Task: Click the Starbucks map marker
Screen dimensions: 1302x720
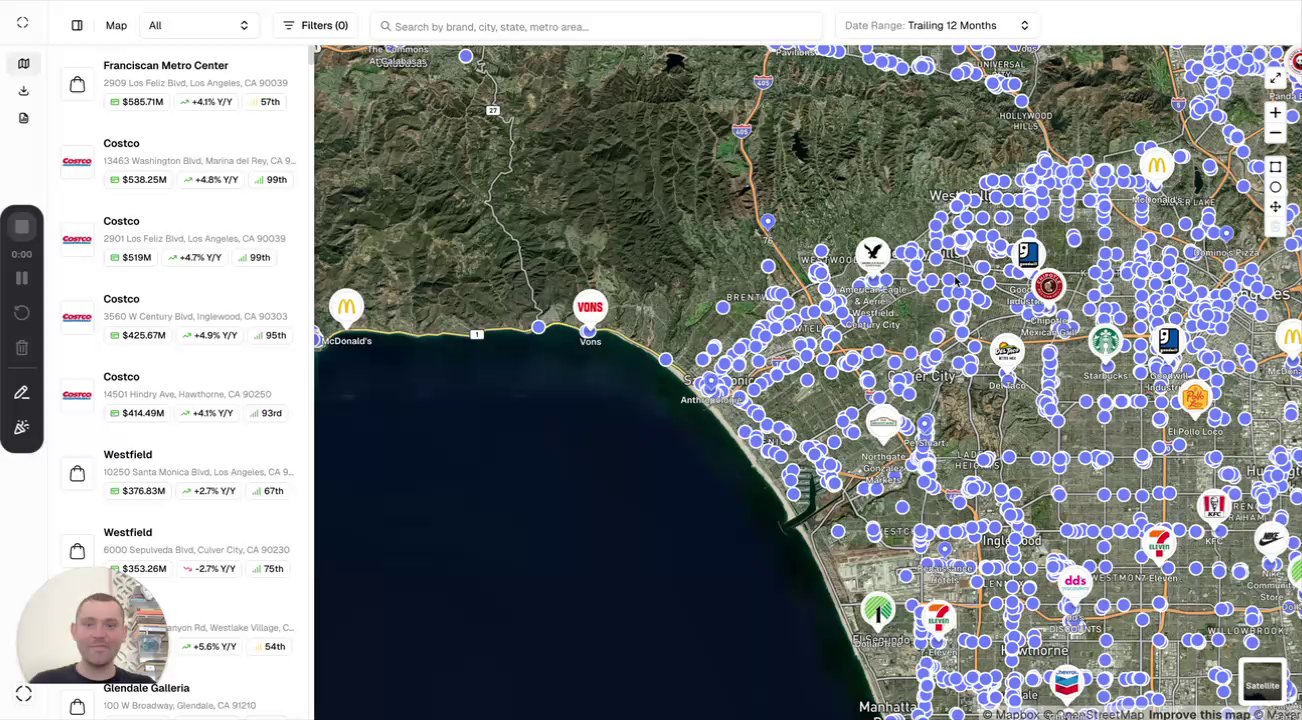Action: (x=1105, y=342)
